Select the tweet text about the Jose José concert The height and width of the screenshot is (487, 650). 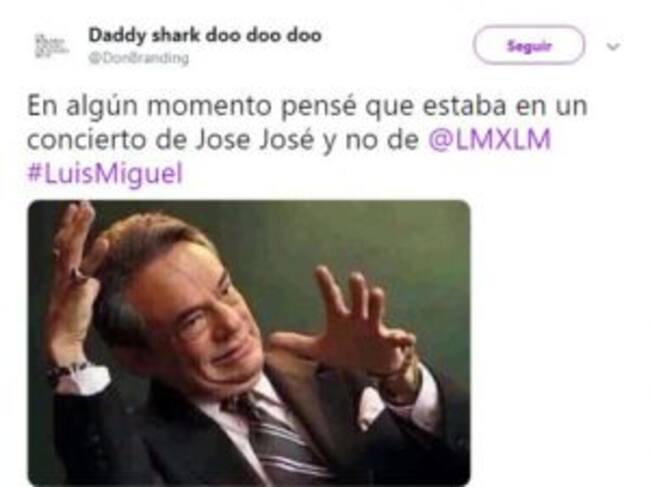307,140
